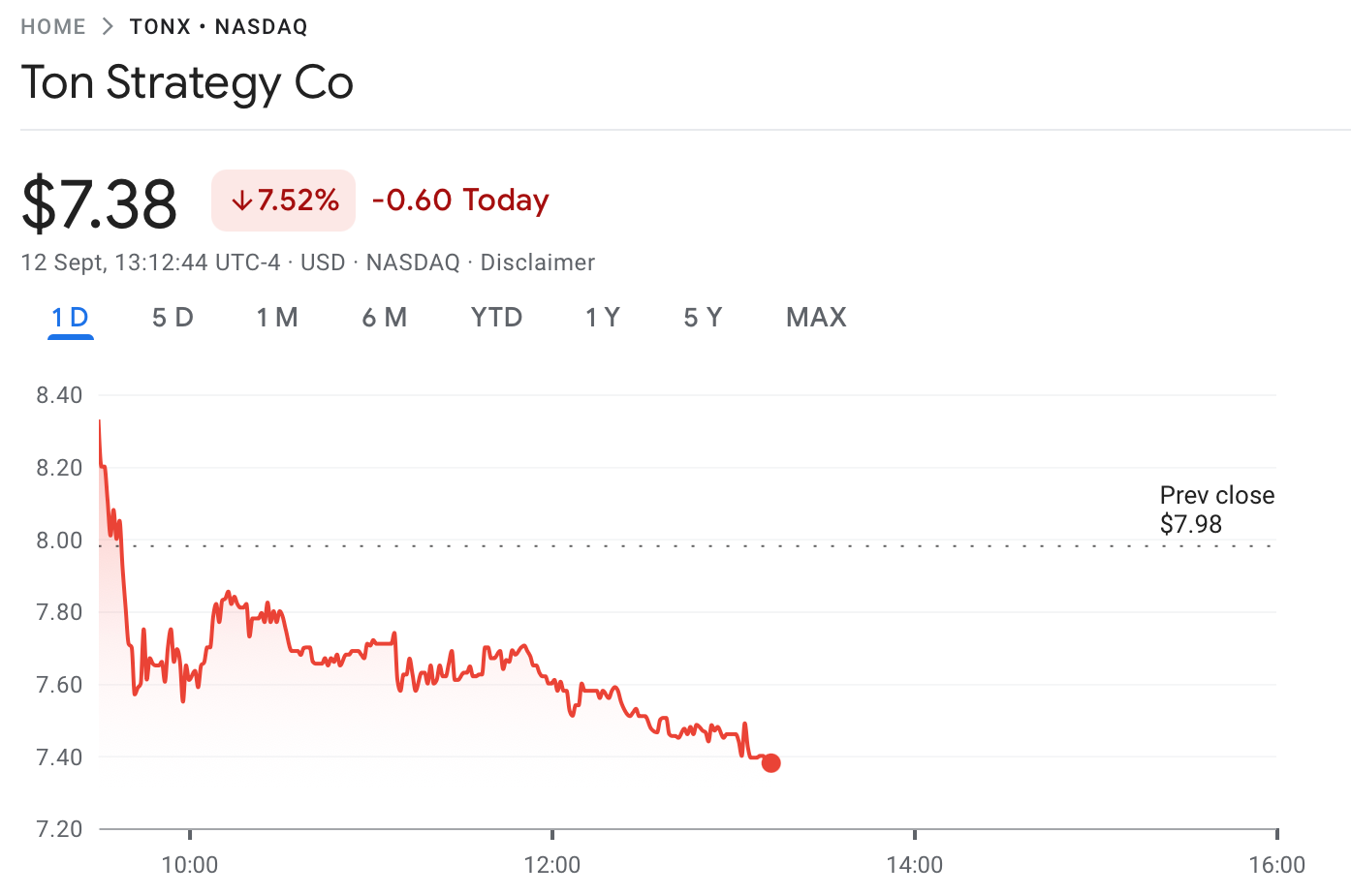
Task: Click the 12:00 time axis label
Action: pyautogui.click(x=551, y=865)
